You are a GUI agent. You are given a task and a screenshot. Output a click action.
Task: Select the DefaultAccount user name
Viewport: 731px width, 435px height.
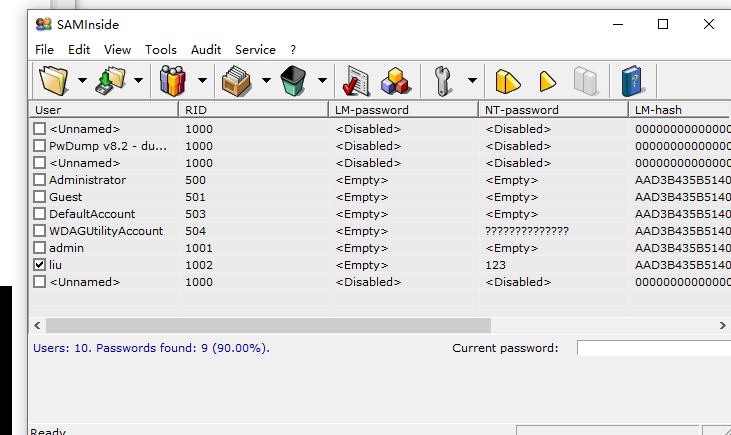92,214
